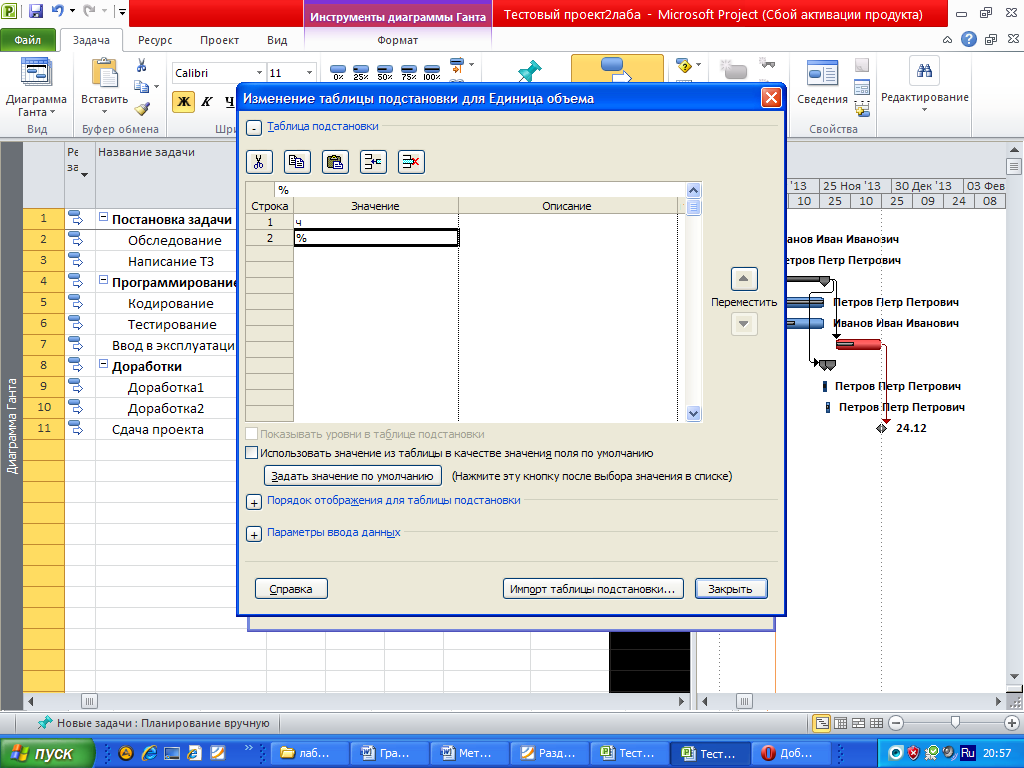
Task: Click the Вставить paste icon
Action: tap(104, 73)
